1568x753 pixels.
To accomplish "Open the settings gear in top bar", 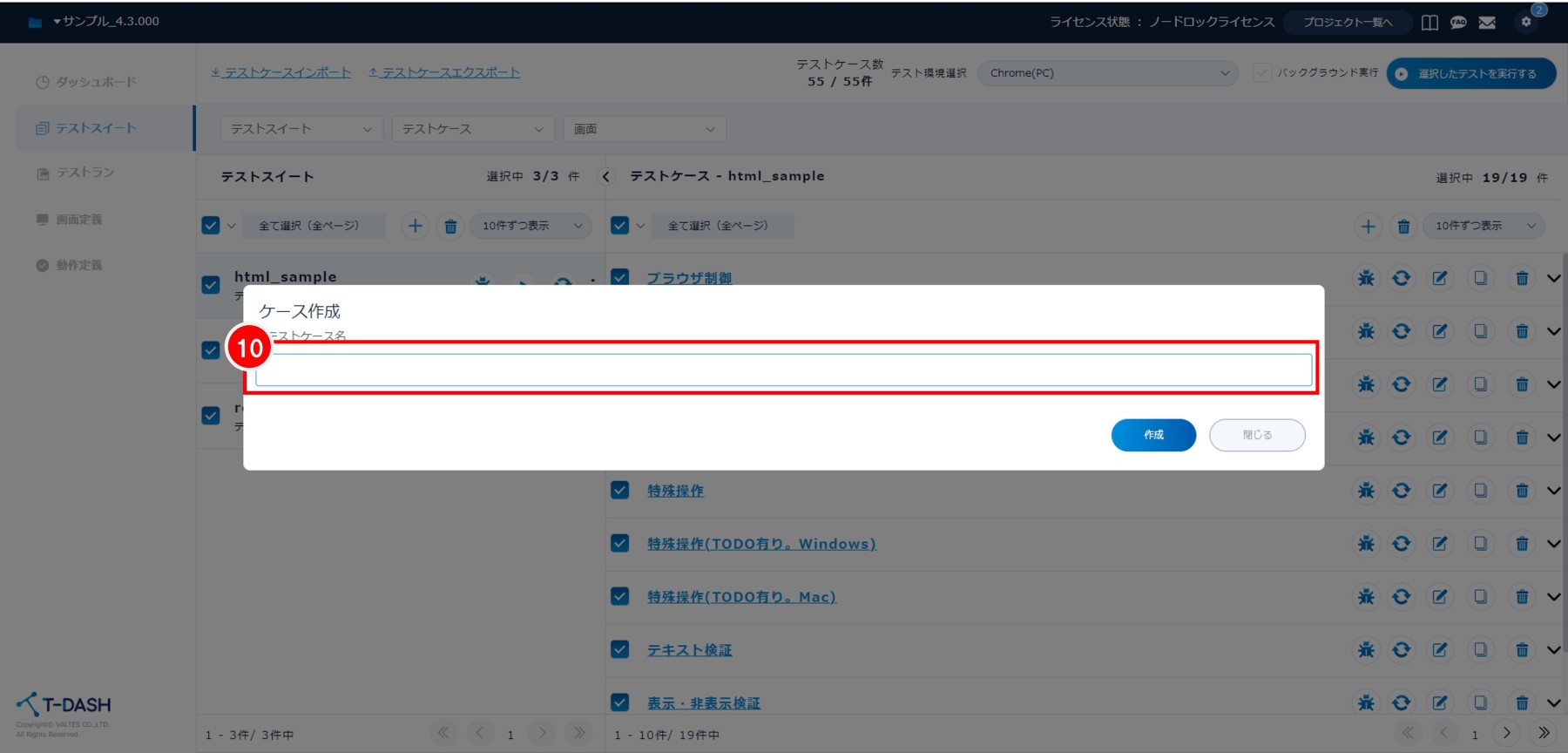I will pos(1526,22).
